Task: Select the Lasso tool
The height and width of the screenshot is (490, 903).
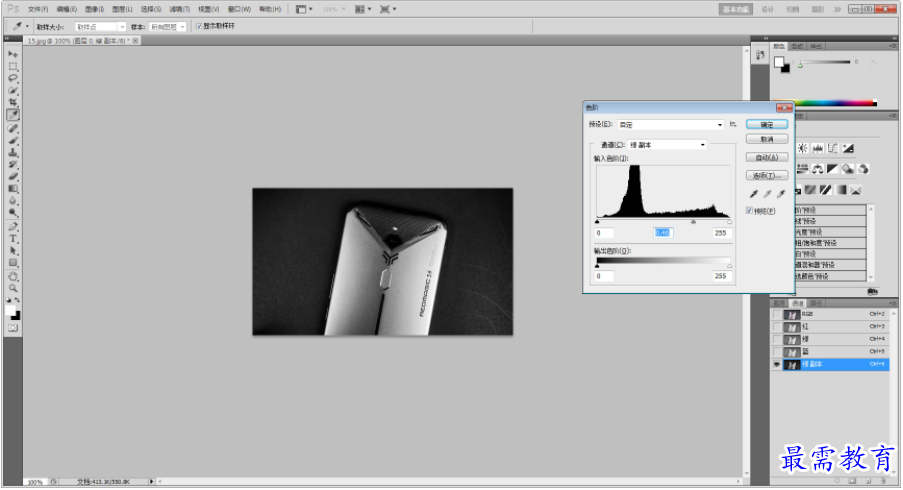Action: click(x=13, y=78)
